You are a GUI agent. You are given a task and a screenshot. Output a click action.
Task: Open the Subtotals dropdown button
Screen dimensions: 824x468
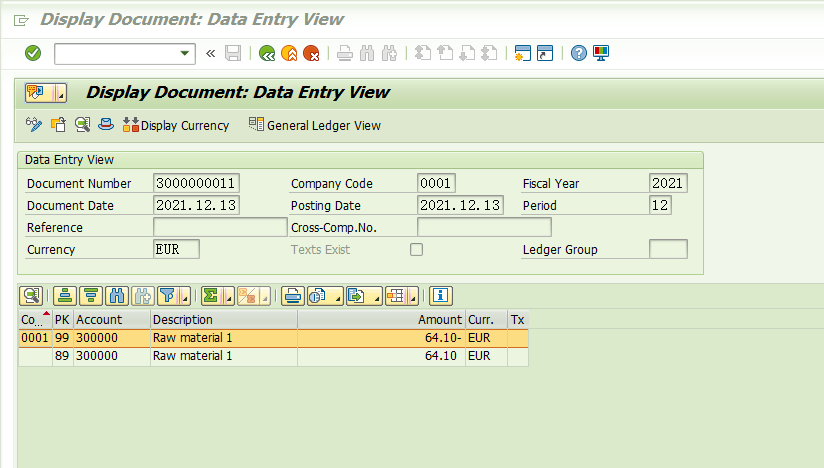click(253, 296)
